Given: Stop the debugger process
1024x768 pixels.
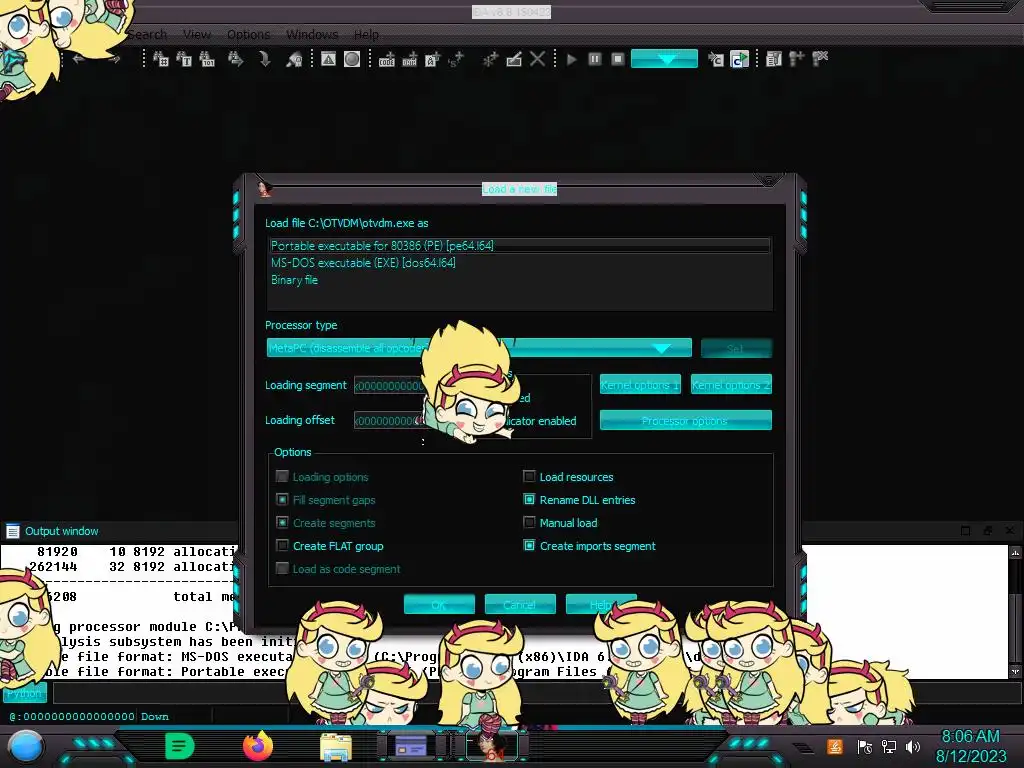Looking at the screenshot, I should point(618,59).
